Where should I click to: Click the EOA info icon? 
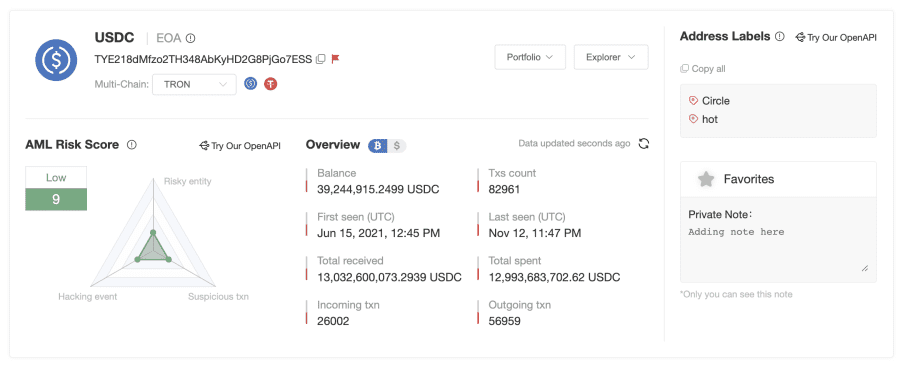click(191, 38)
